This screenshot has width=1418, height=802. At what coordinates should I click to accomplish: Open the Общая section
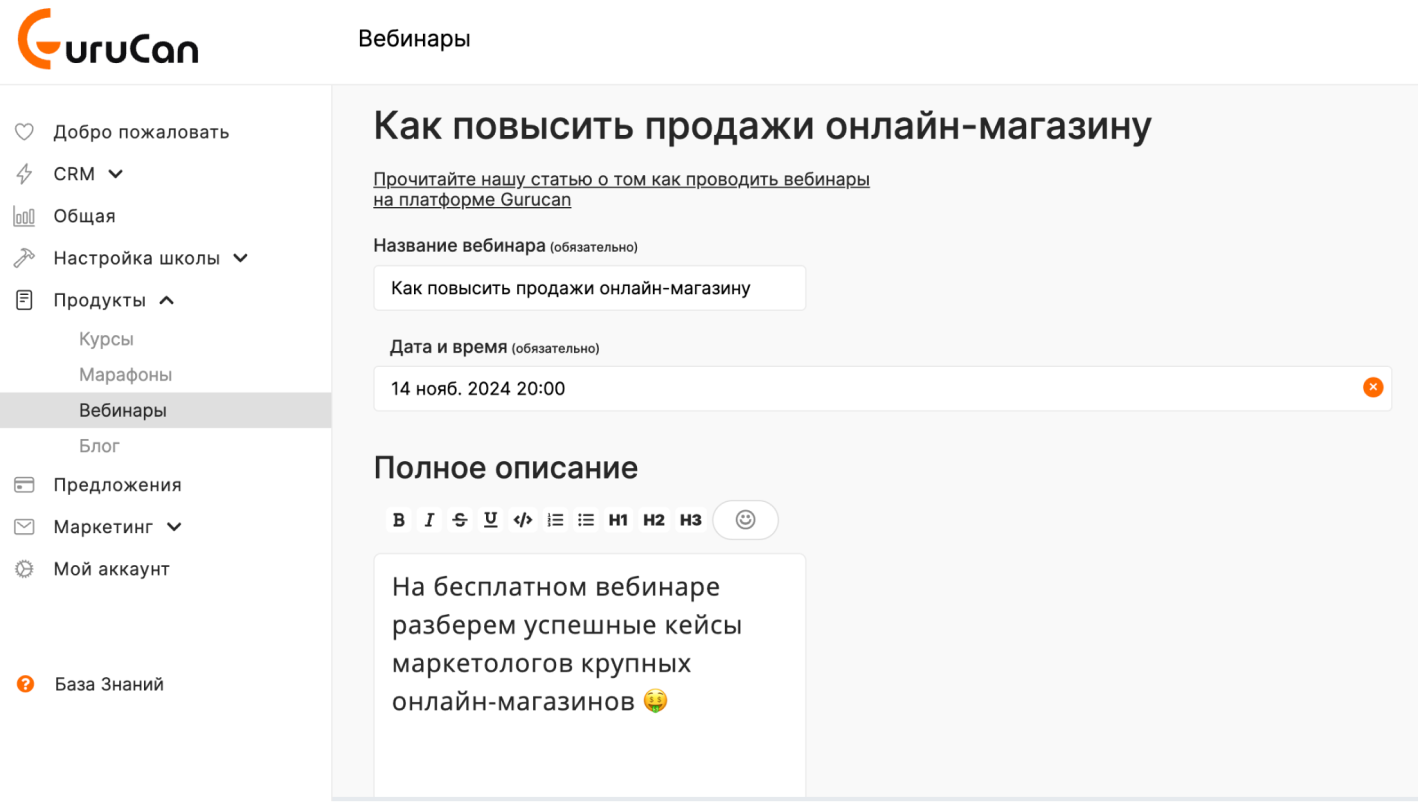click(x=84, y=216)
